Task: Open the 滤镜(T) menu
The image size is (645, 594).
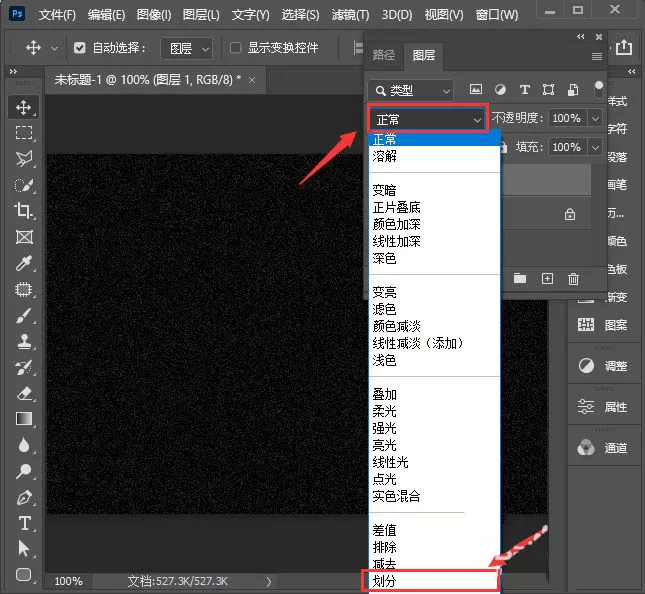Action: click(350, 15)
